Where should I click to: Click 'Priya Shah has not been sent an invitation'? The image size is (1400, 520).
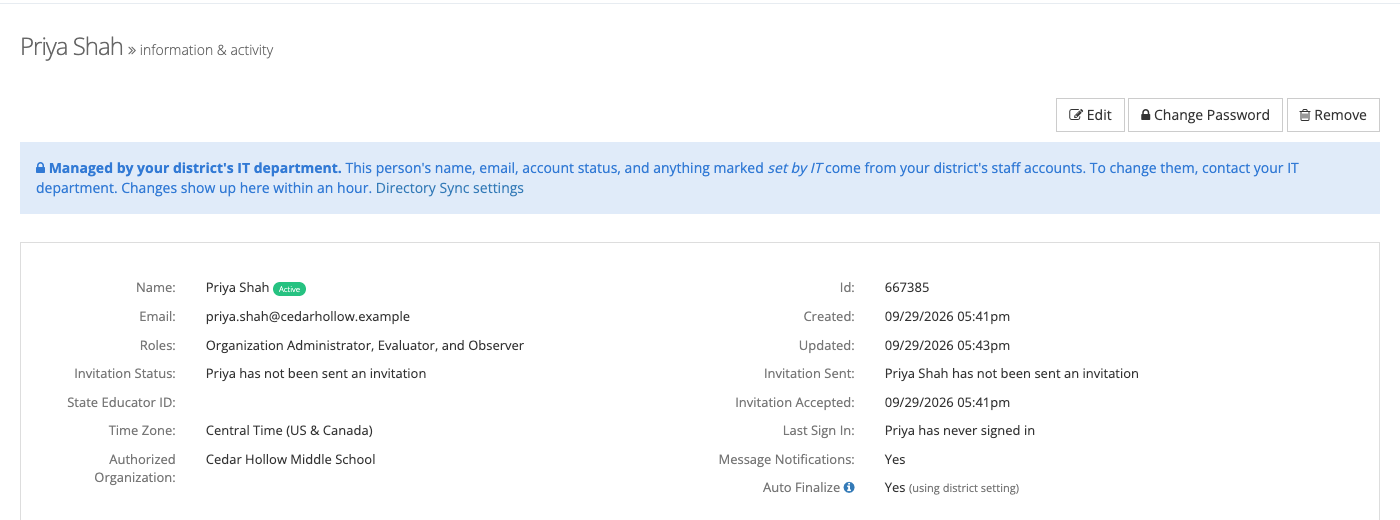[1012, 373]
